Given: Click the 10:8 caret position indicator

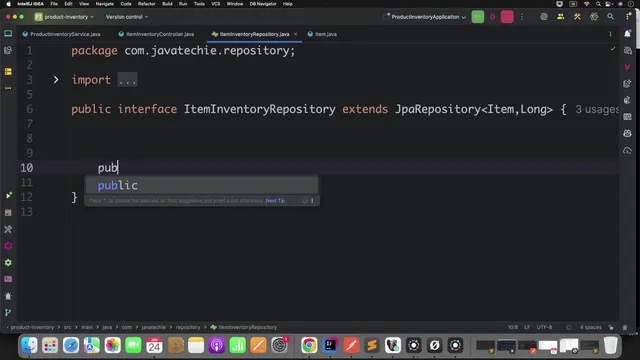Looking at the screenshot, I should [513, 327].
